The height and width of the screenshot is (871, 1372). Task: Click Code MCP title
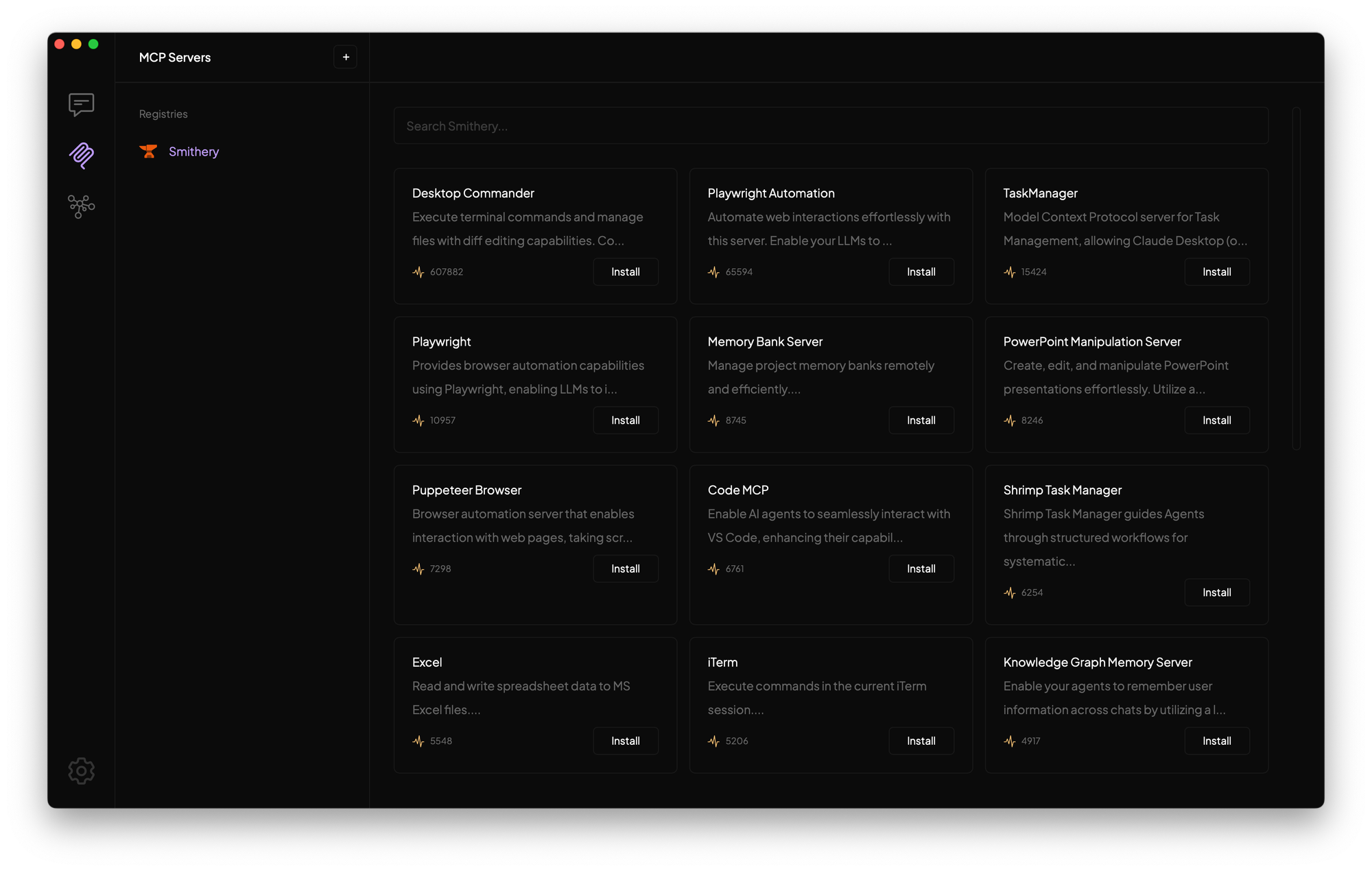point(738,490)
